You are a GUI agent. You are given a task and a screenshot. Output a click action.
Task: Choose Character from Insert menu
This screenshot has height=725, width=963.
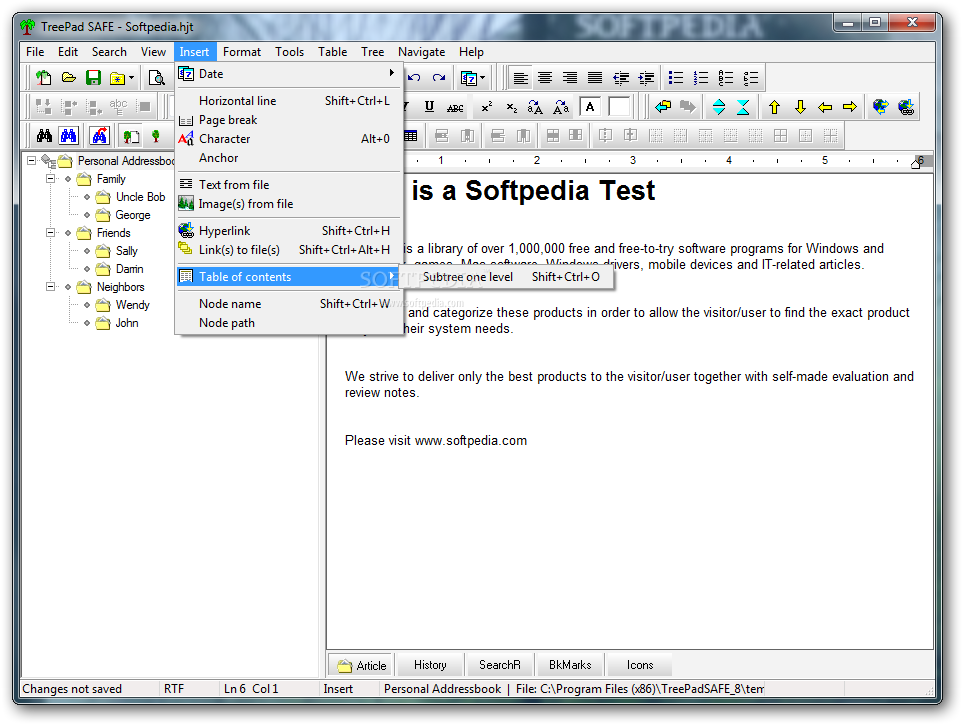pyautogui.click(x=289, y=139)
